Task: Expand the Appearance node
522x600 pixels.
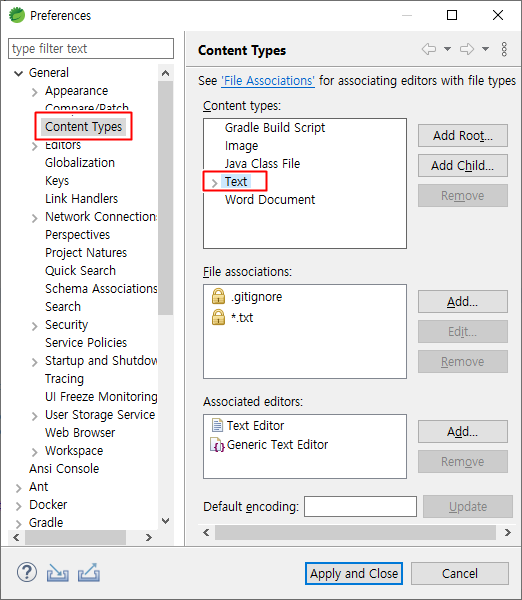Action: [34, 92]
